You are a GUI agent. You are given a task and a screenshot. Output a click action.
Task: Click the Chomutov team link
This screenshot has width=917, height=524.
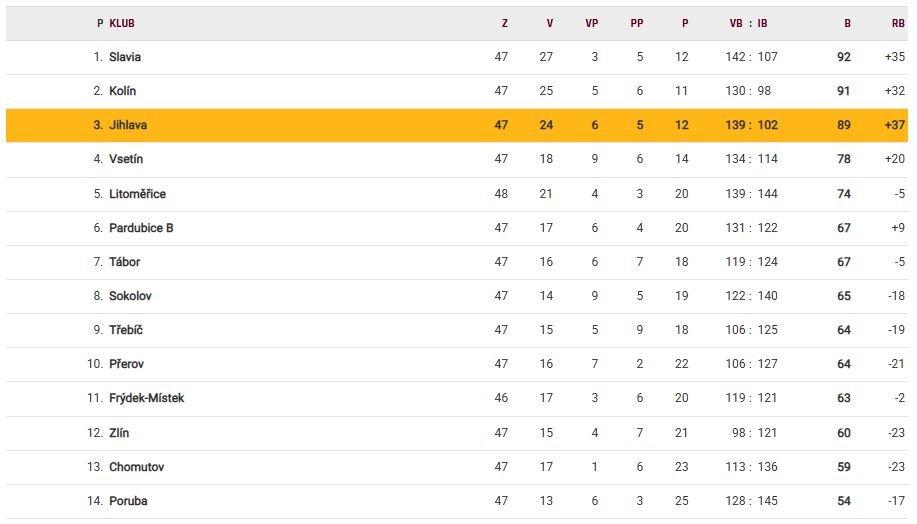(x=136, y=467)
